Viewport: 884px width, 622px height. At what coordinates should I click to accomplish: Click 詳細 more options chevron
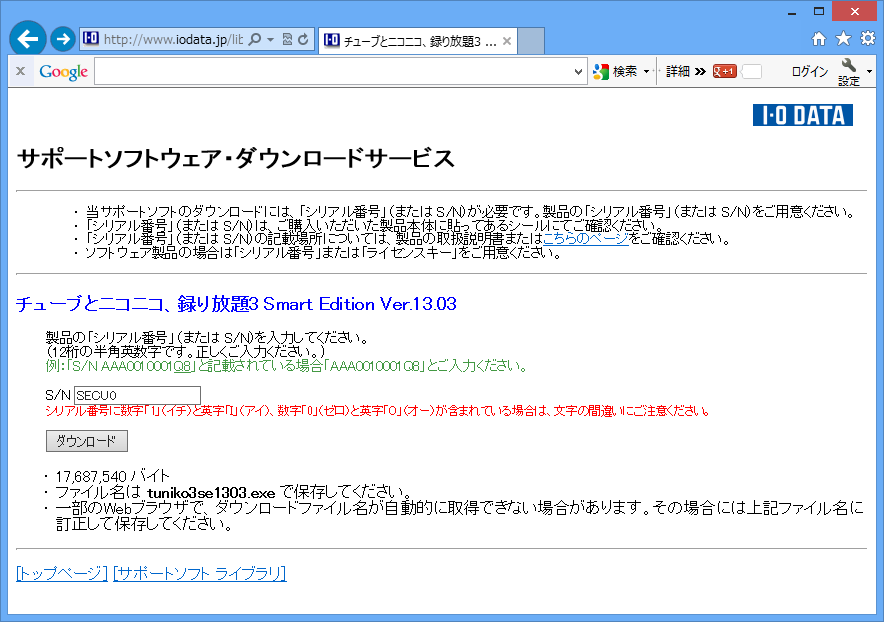point(686,72)
